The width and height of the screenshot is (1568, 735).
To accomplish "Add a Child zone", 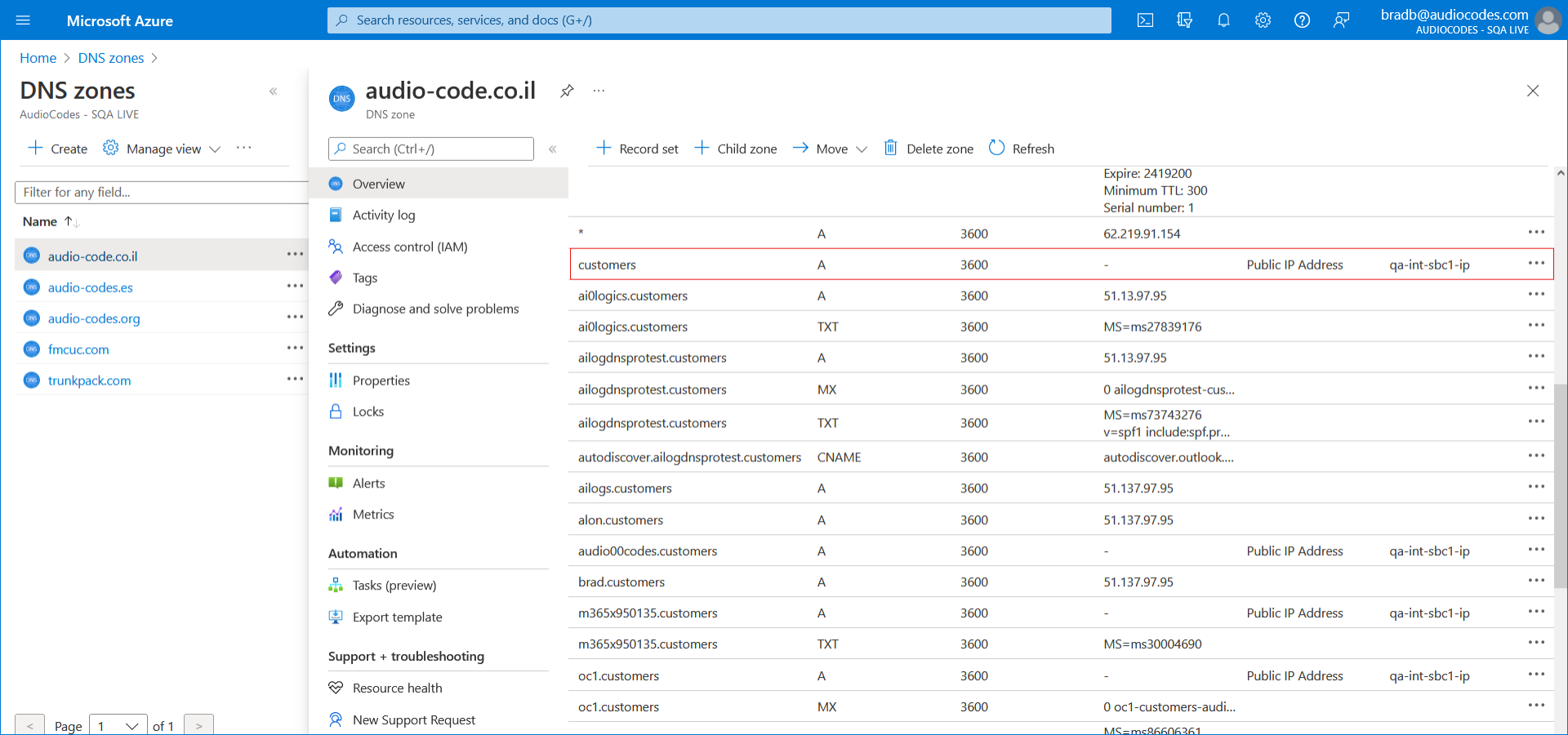I will pyautogui.click(x=736, y=149).
